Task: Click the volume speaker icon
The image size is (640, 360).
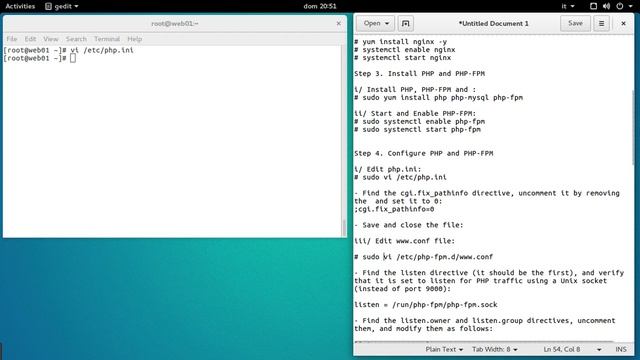Action: [607, 6]
